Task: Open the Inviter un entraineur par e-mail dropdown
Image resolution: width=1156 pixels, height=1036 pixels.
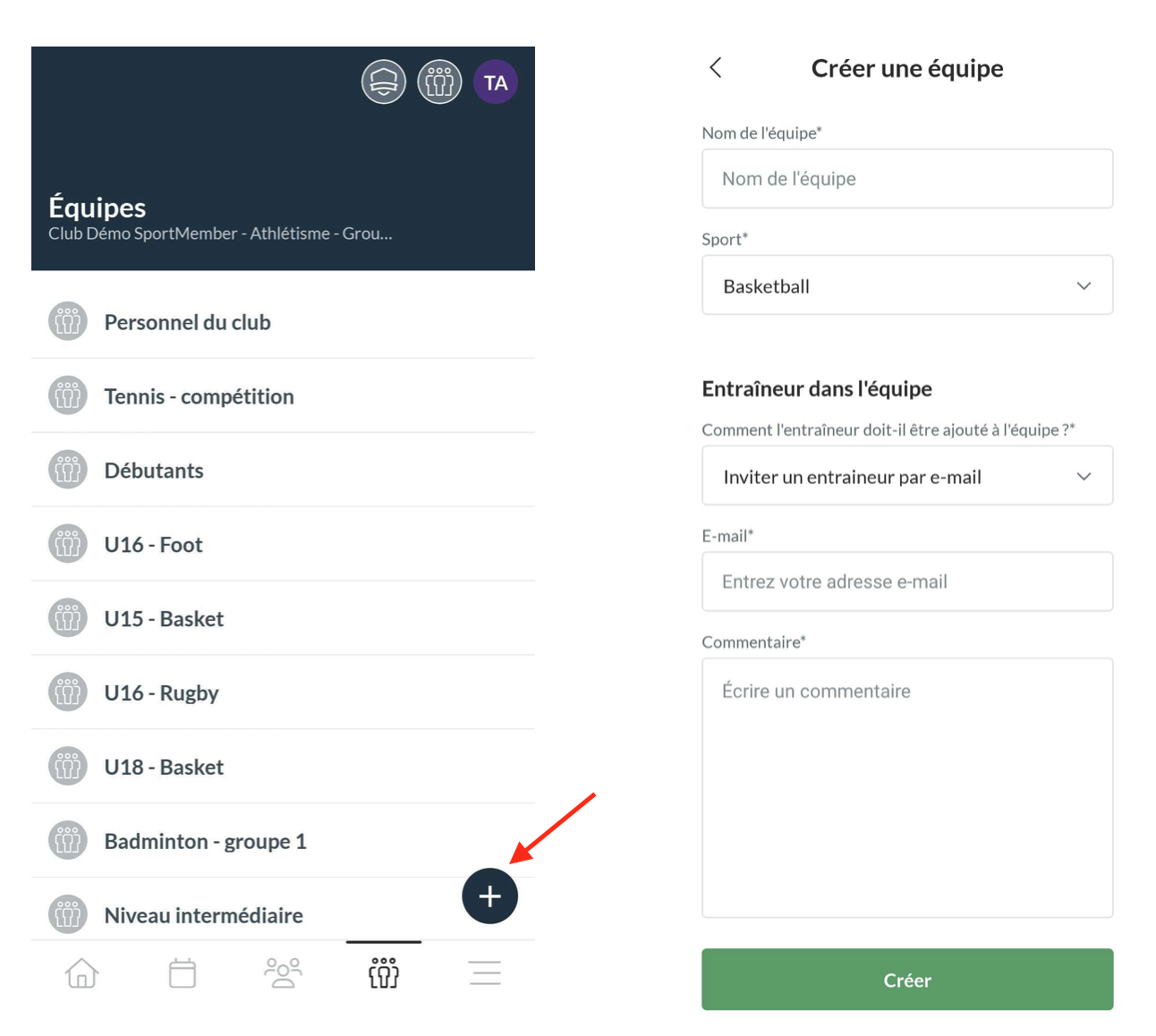Action: click(x=907, y=476)
